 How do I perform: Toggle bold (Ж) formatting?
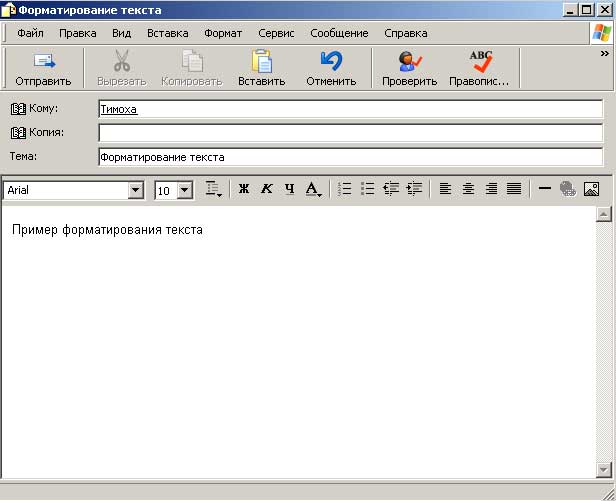click(243, 189)
